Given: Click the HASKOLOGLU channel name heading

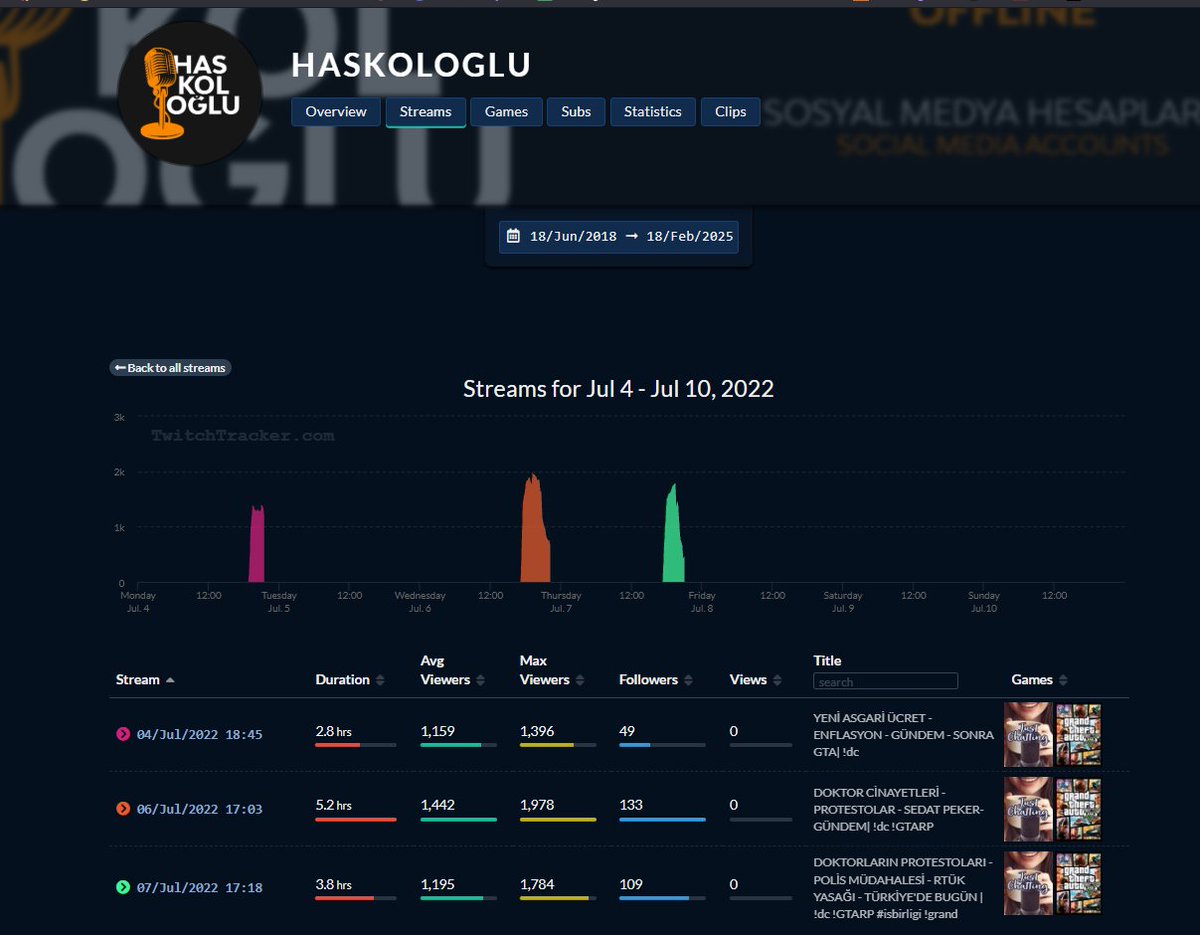Looking at the screenshot, I should tap(411, 65).
